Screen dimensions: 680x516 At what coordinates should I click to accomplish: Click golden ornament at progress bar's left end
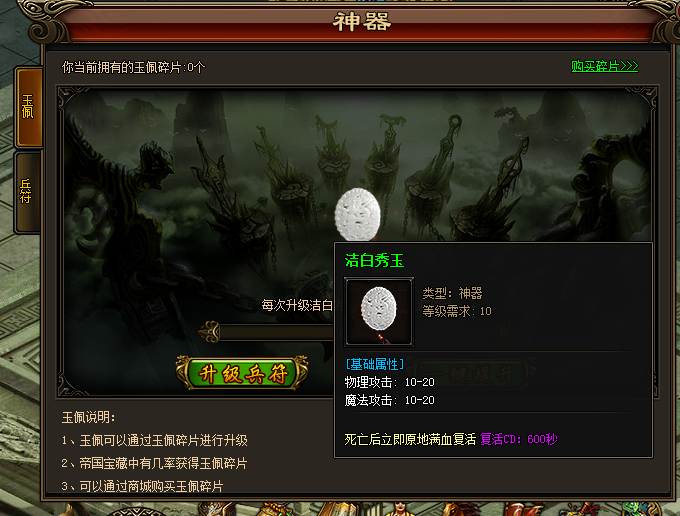pos(210,332)
